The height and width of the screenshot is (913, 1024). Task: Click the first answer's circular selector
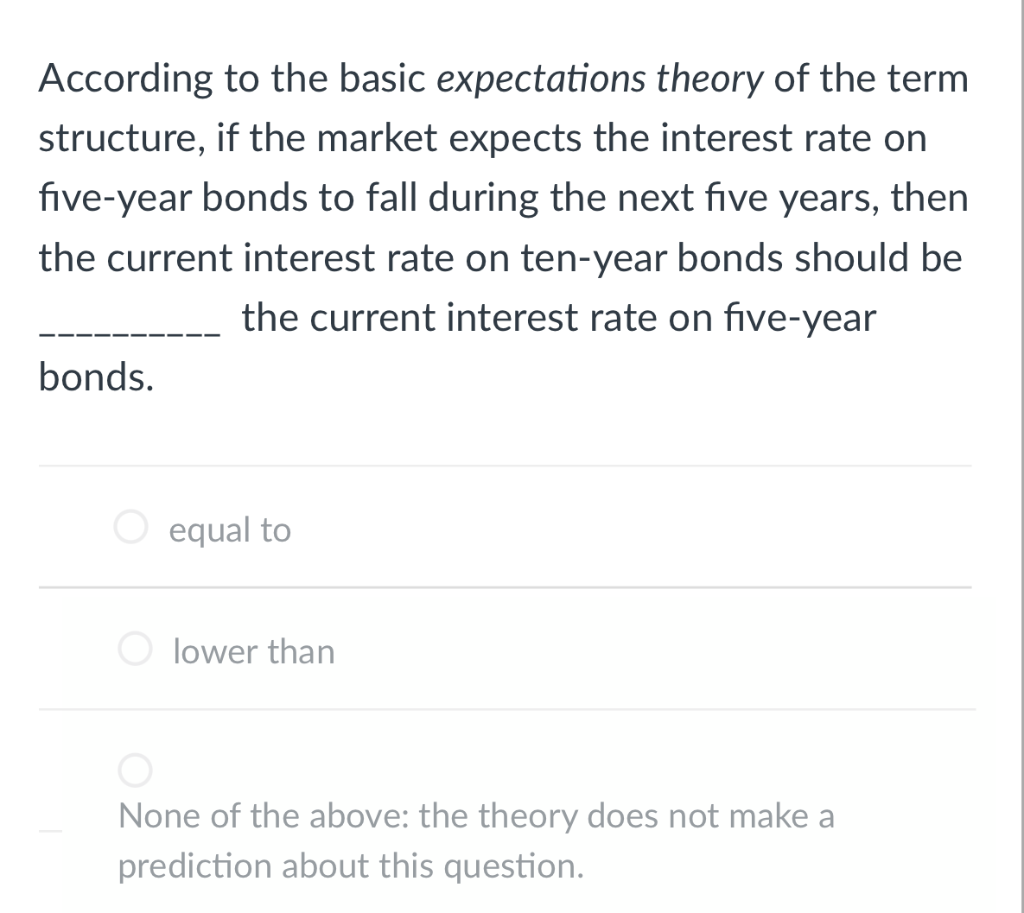coord(130,527)
